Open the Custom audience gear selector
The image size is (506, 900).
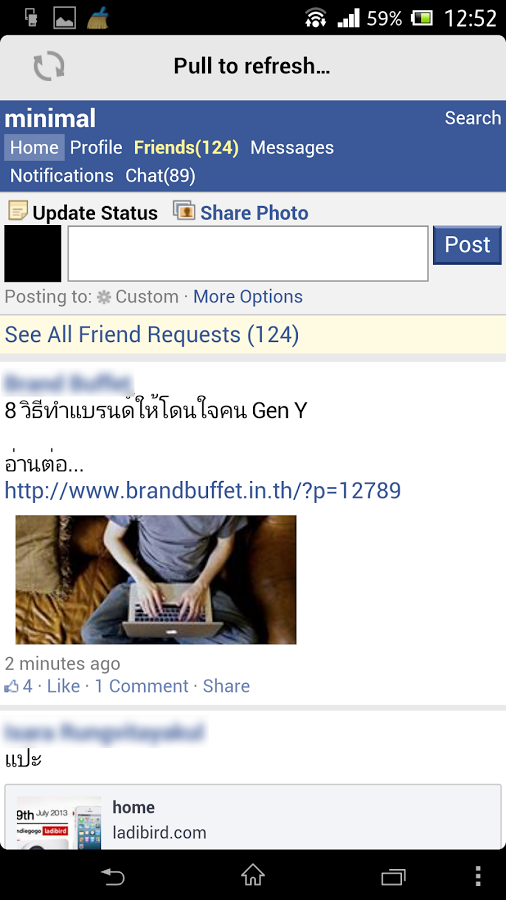point(138,297)
